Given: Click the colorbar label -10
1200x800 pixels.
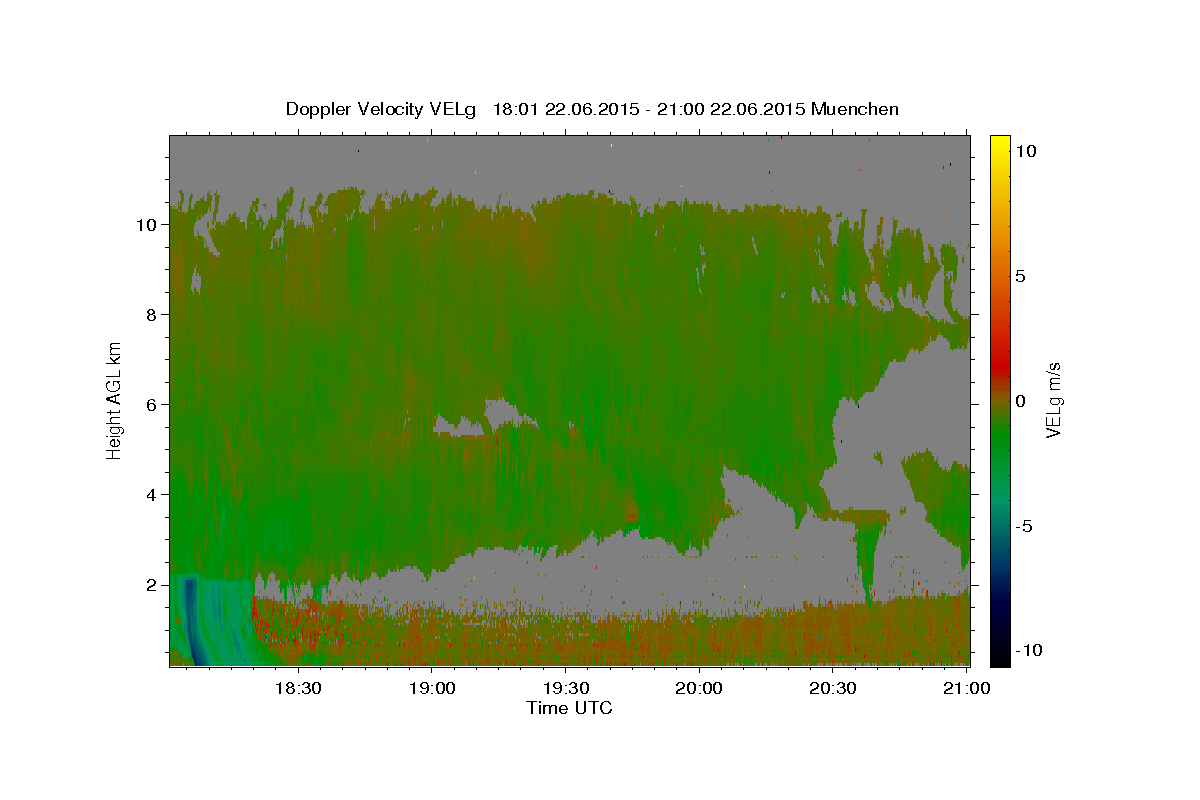Looking at the screenshot, I should click(1029, 650).
